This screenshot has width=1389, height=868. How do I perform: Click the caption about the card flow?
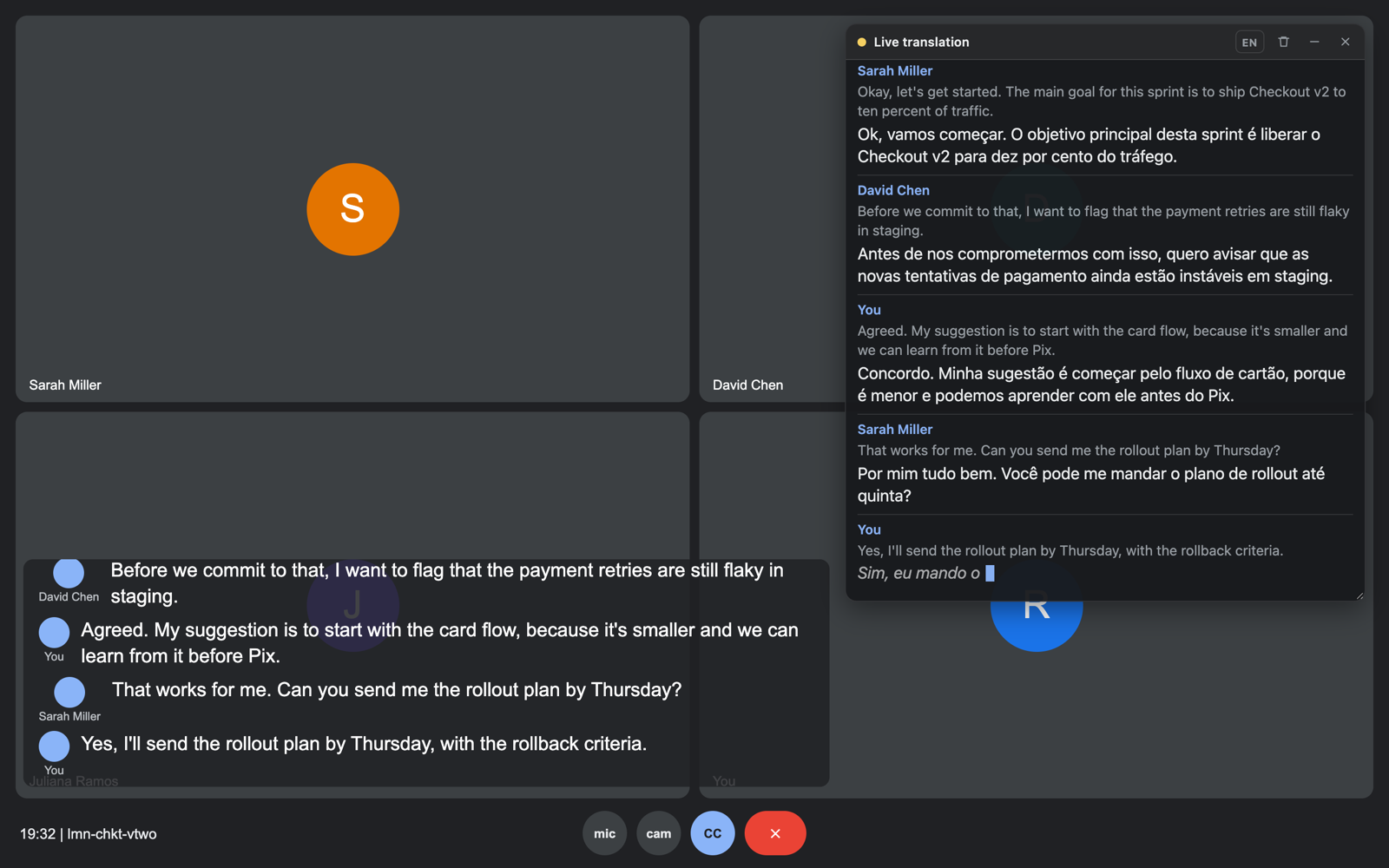(439, 643)
